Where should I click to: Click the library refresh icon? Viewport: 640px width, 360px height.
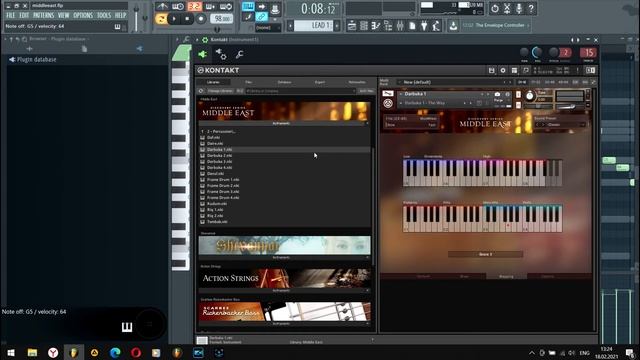click(201, 91)
